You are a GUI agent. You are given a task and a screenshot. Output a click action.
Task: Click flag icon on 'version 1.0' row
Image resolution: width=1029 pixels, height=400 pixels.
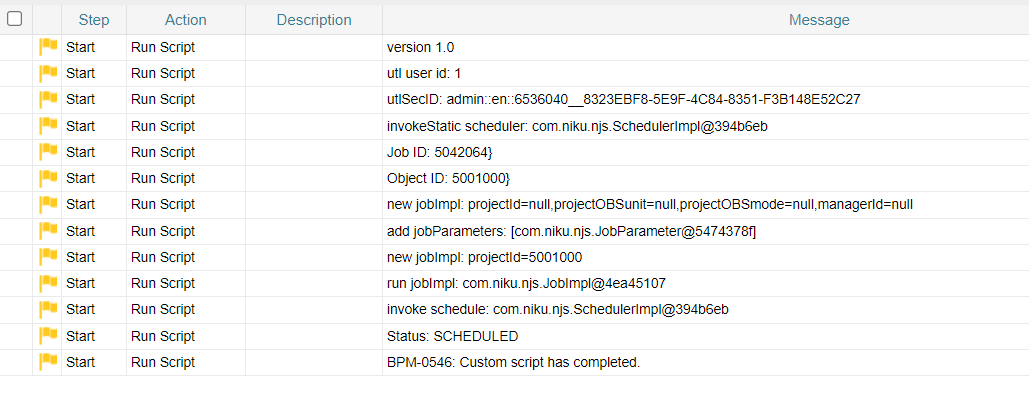48,47
